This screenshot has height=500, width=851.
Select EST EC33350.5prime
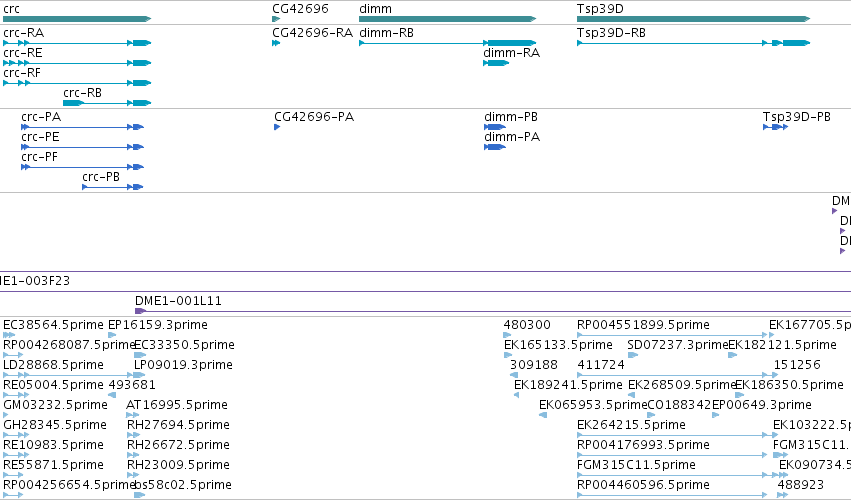click(184, 345)
